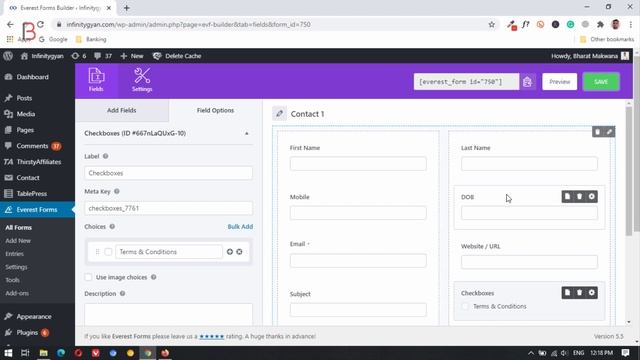This screenshot has width=640, height=360.
Task: Switch to the Field Options tab
Action: point(215,110)
